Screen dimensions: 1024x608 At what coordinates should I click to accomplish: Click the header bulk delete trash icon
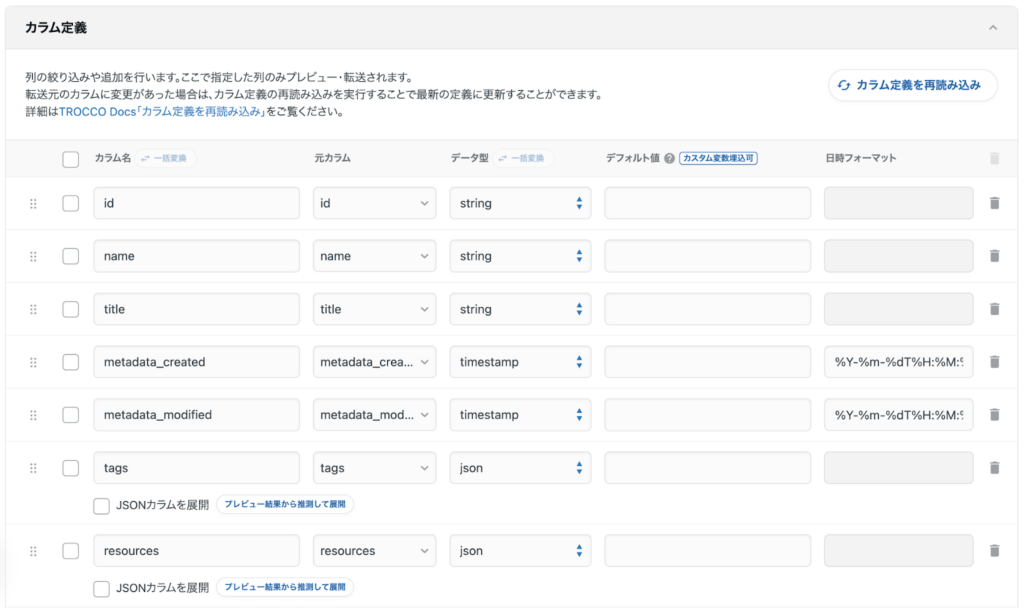point(994,158)
